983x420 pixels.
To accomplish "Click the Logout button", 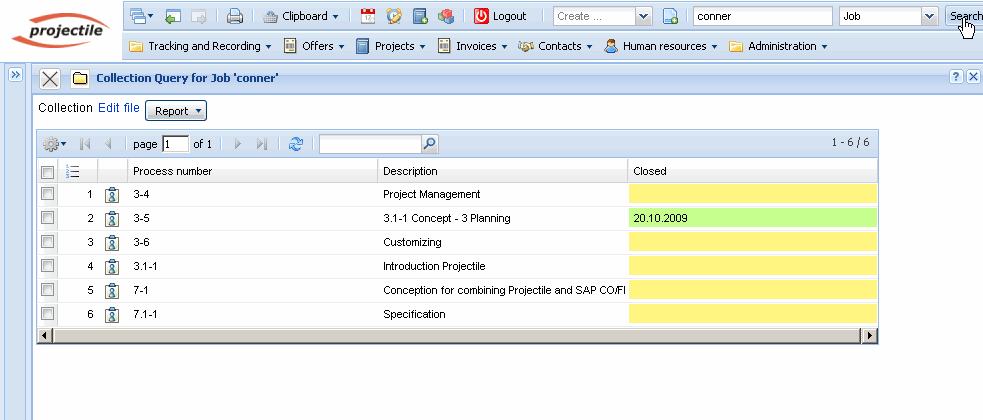I will point(500,16).
